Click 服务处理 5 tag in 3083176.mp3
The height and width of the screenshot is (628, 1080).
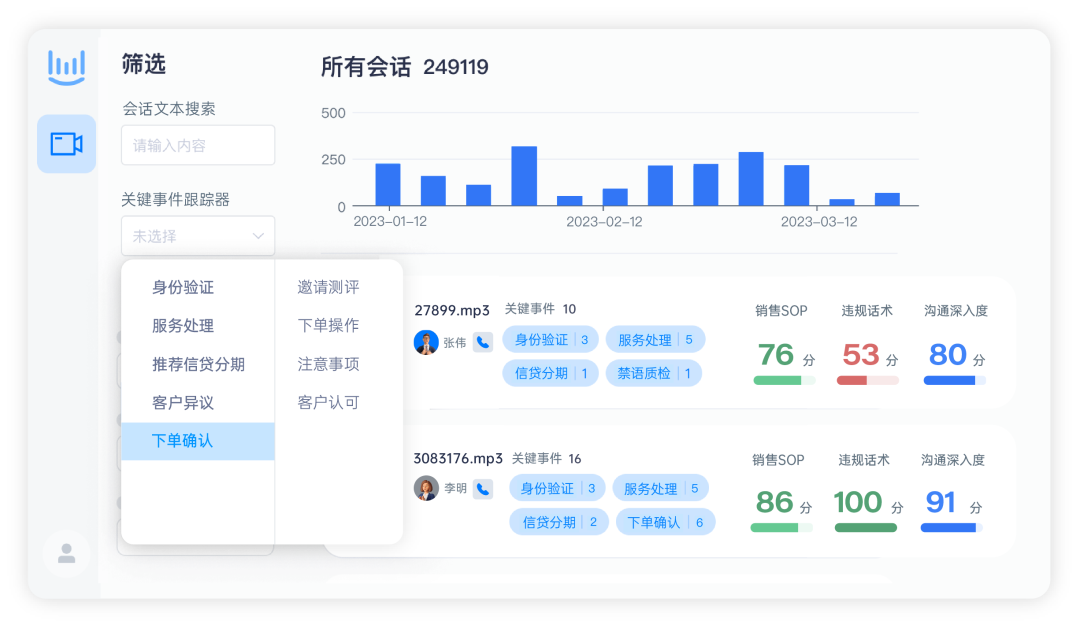(661, 488)
